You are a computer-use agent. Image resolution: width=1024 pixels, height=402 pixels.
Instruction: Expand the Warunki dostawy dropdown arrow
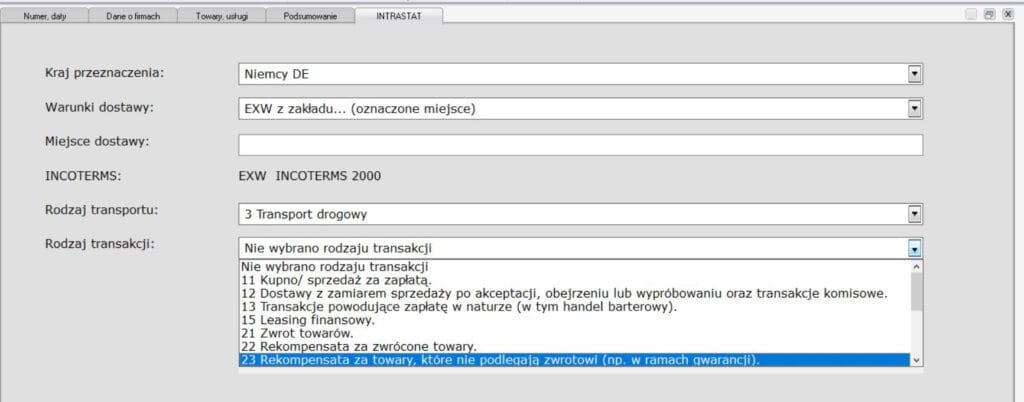tap(914, 108)
